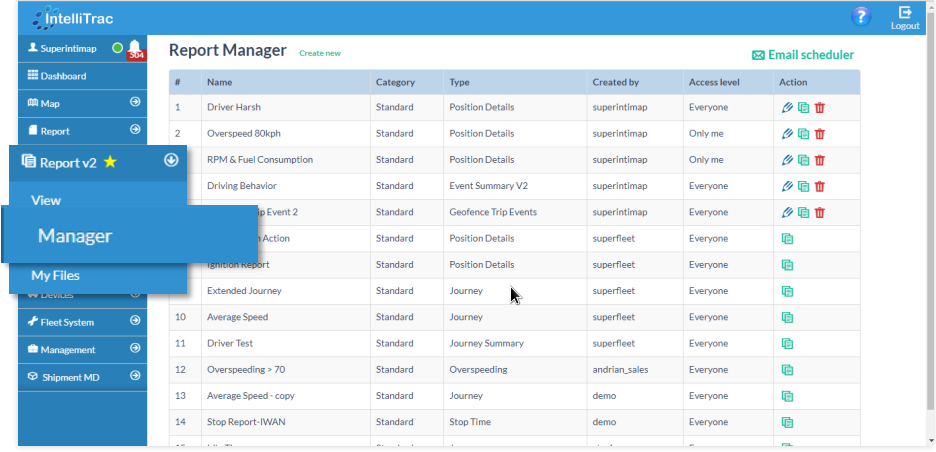Copy the RPM & Fuel Consumption report

coord(803,160)
